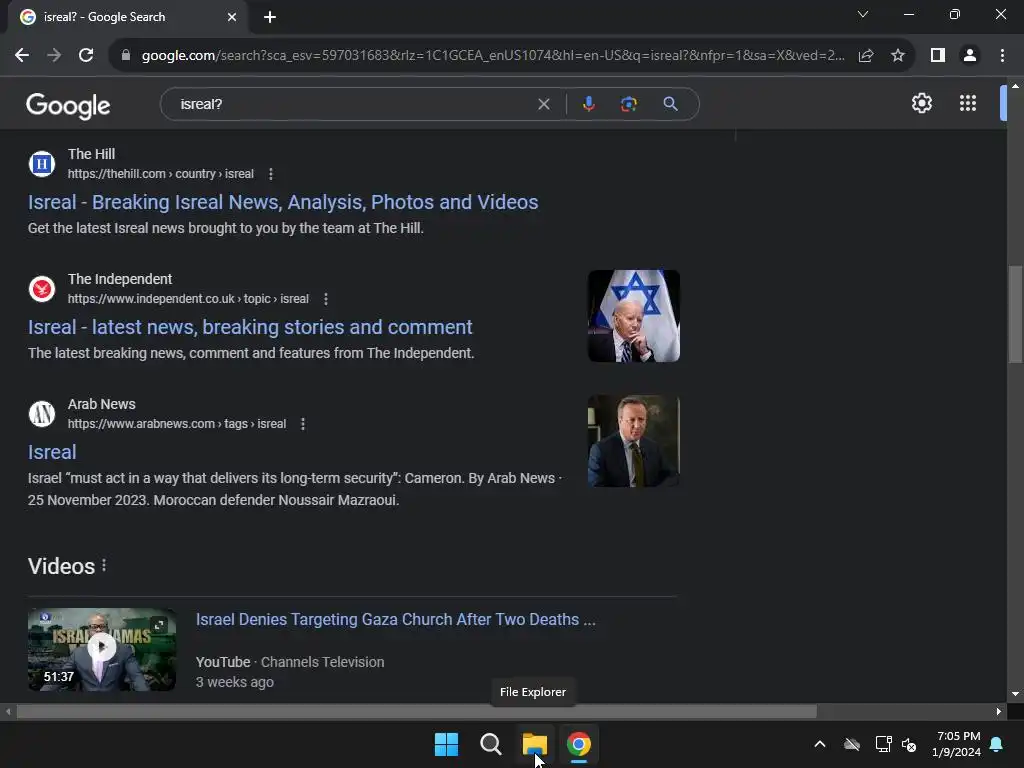
Task: Open The Hill Breaking Isreal News link
Action: point(283,202)
